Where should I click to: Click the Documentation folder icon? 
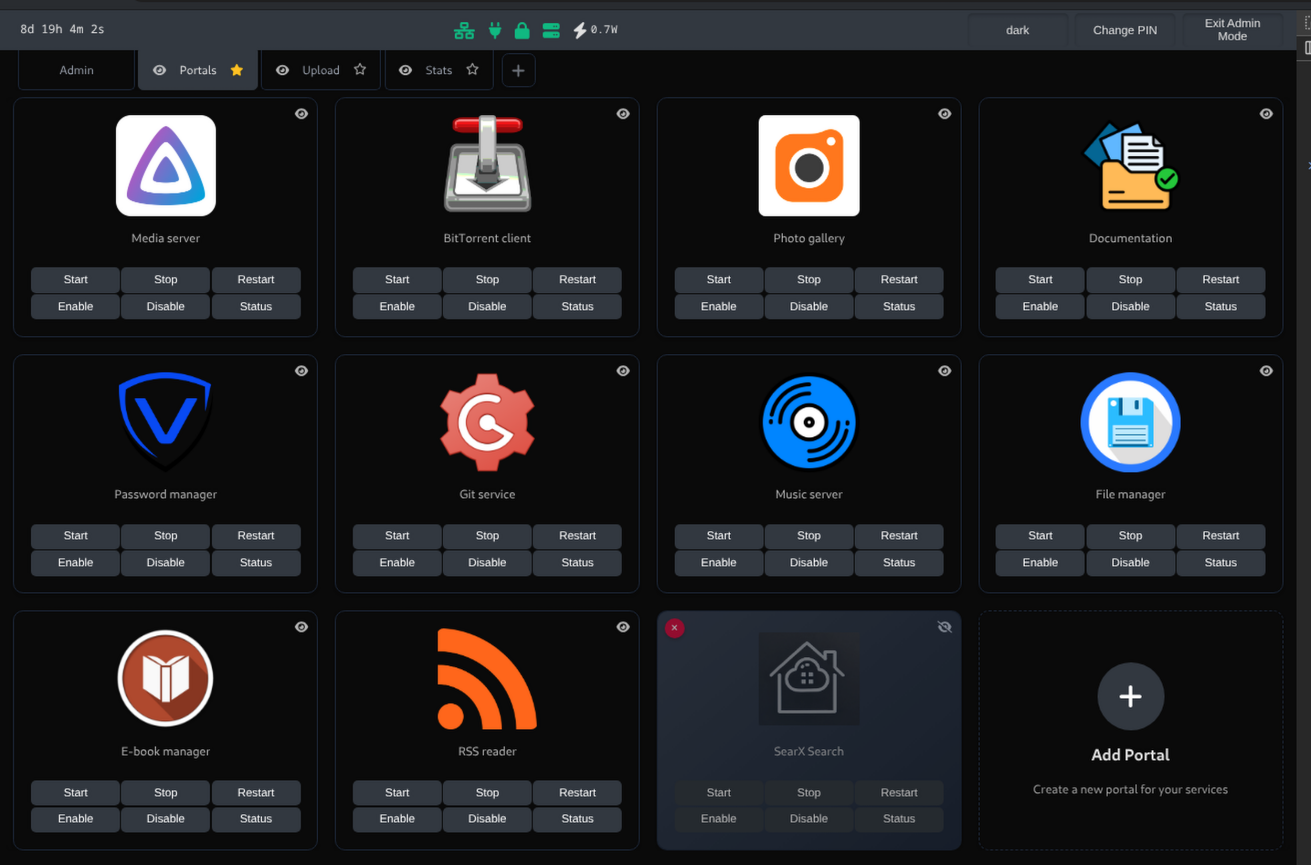click(1130, 166)
